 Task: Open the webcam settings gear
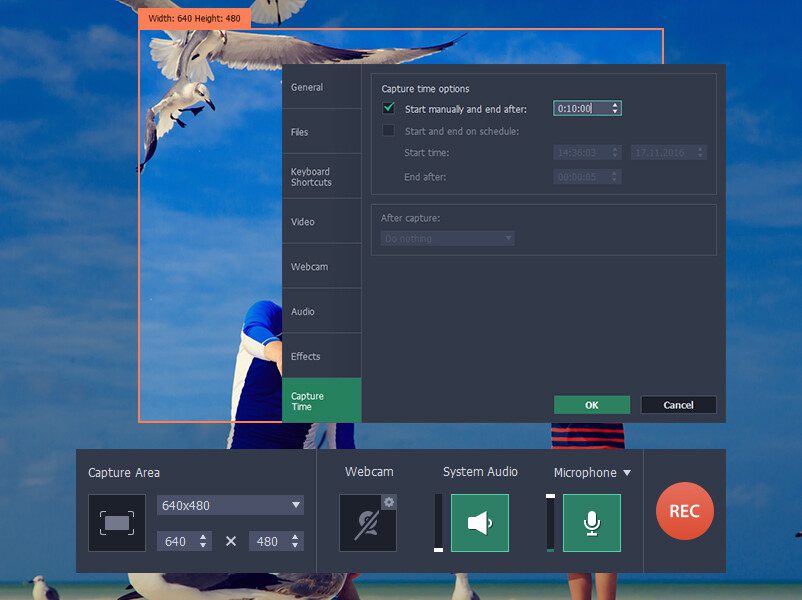389,501
